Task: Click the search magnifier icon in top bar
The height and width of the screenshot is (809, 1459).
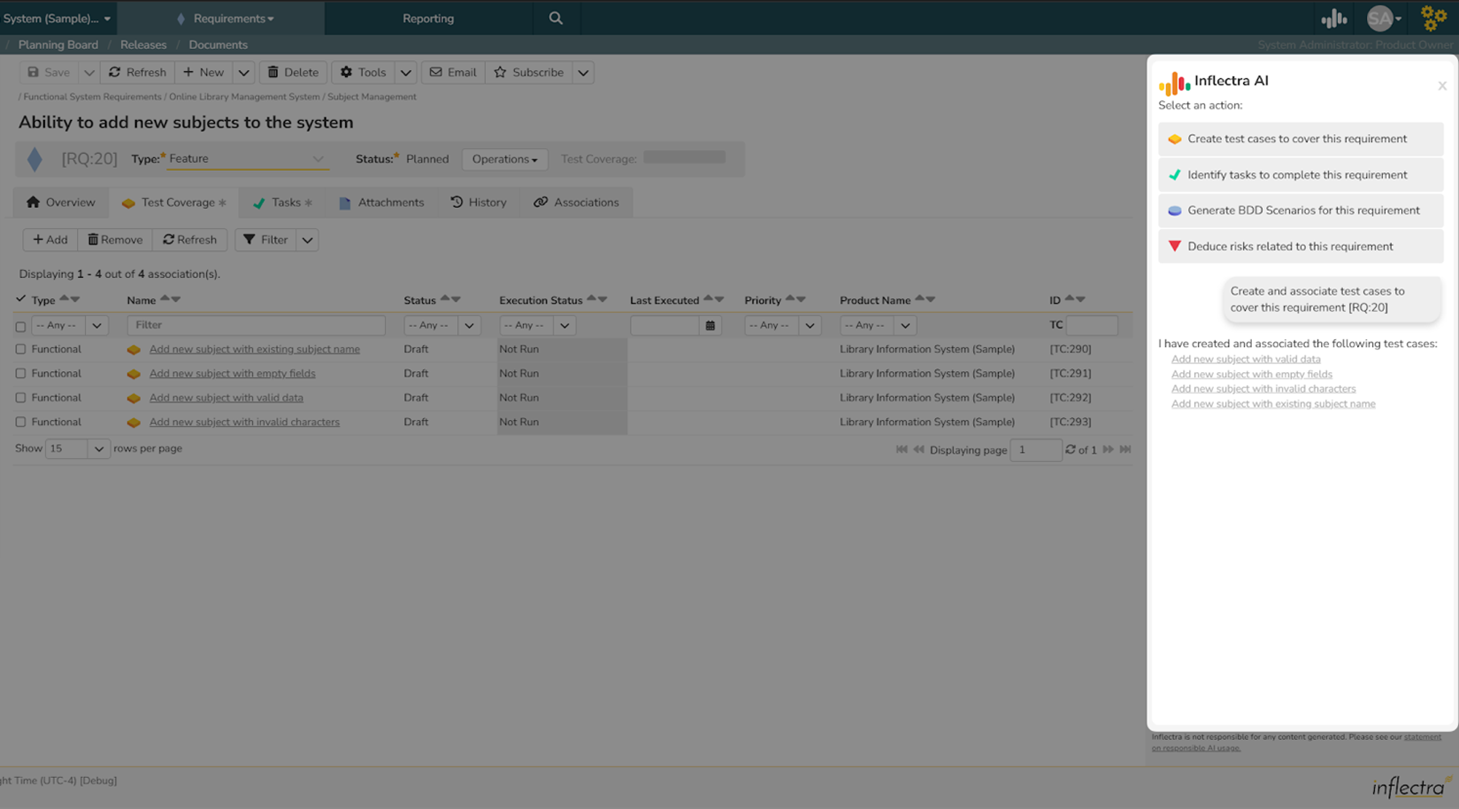Action: point(556,18)
